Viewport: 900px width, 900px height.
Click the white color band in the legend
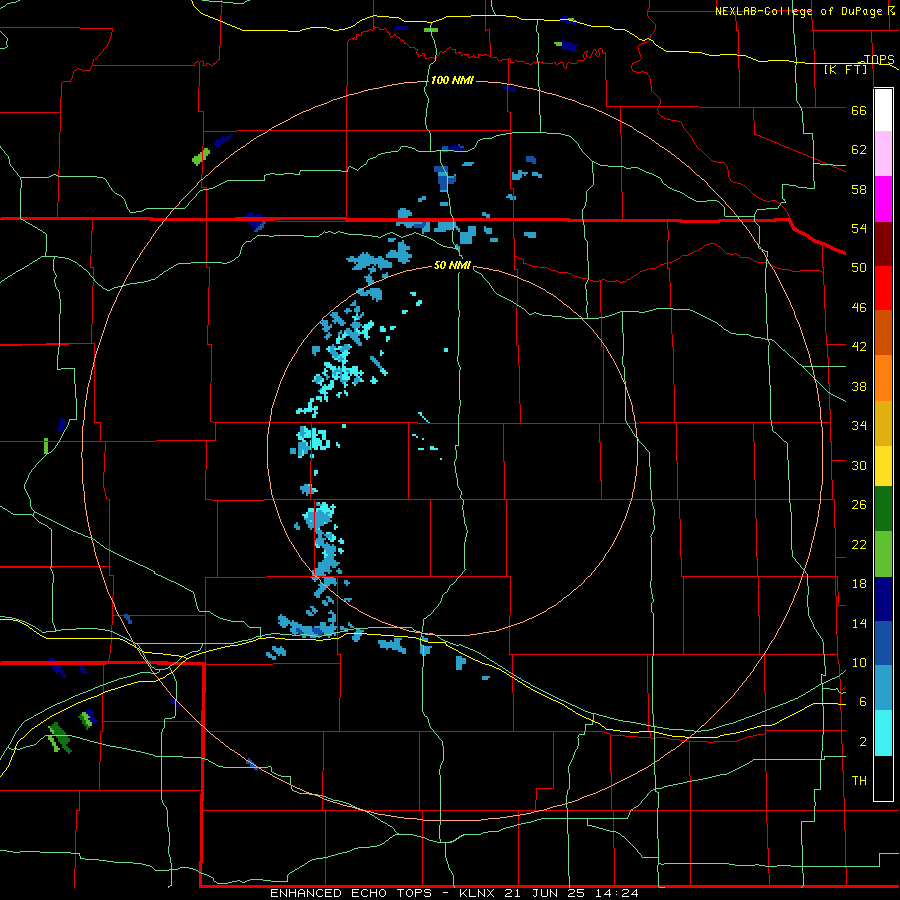(x=883, y=110)
